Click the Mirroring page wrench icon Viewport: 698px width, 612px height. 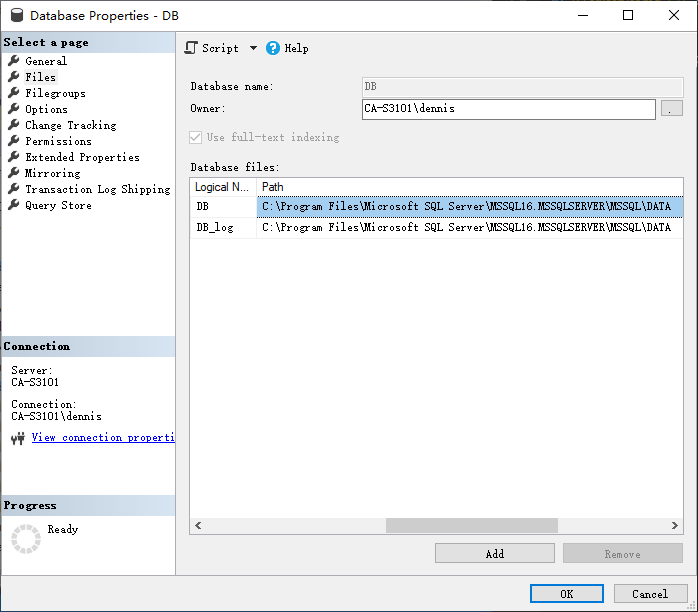[x=14, y=173]
